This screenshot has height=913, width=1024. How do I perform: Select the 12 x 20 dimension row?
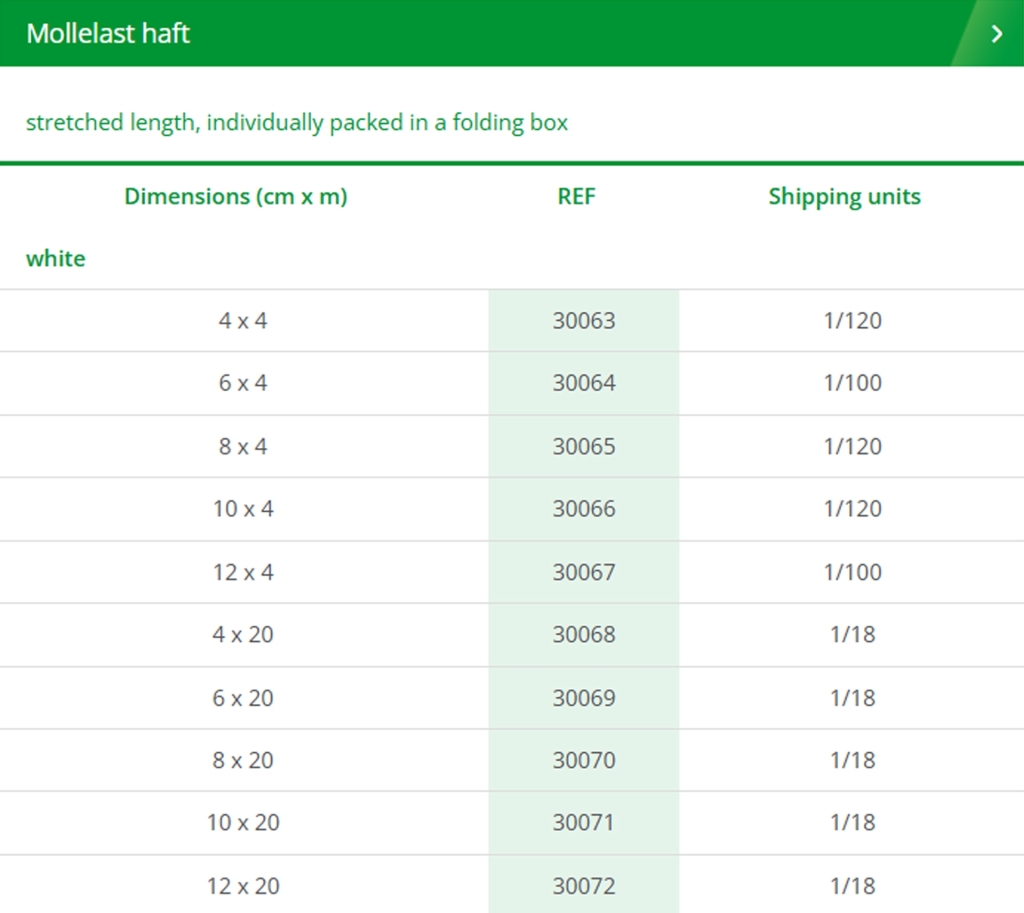click(512, 886)
